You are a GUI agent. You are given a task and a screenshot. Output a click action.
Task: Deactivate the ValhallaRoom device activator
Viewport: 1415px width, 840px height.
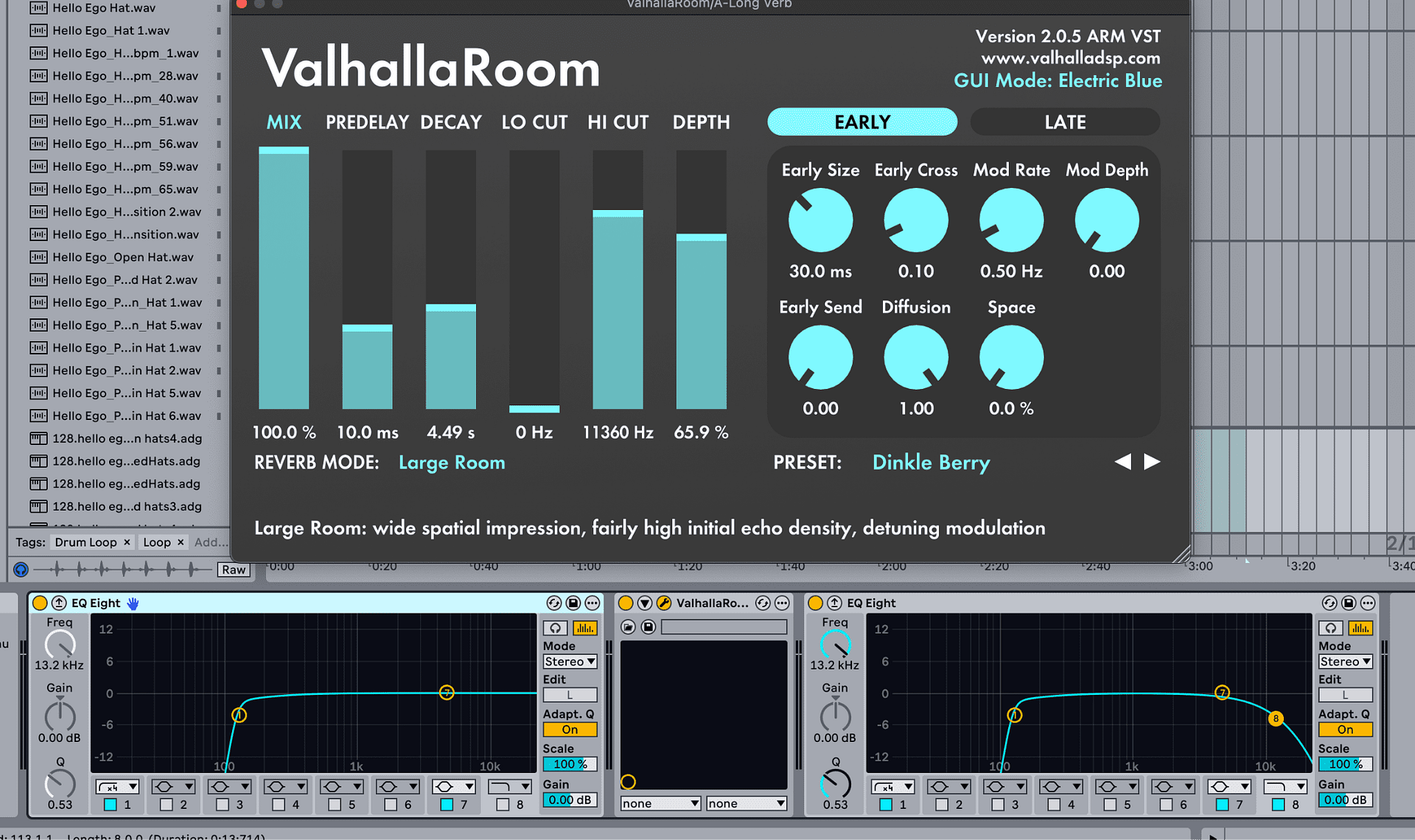pos(624,603)
